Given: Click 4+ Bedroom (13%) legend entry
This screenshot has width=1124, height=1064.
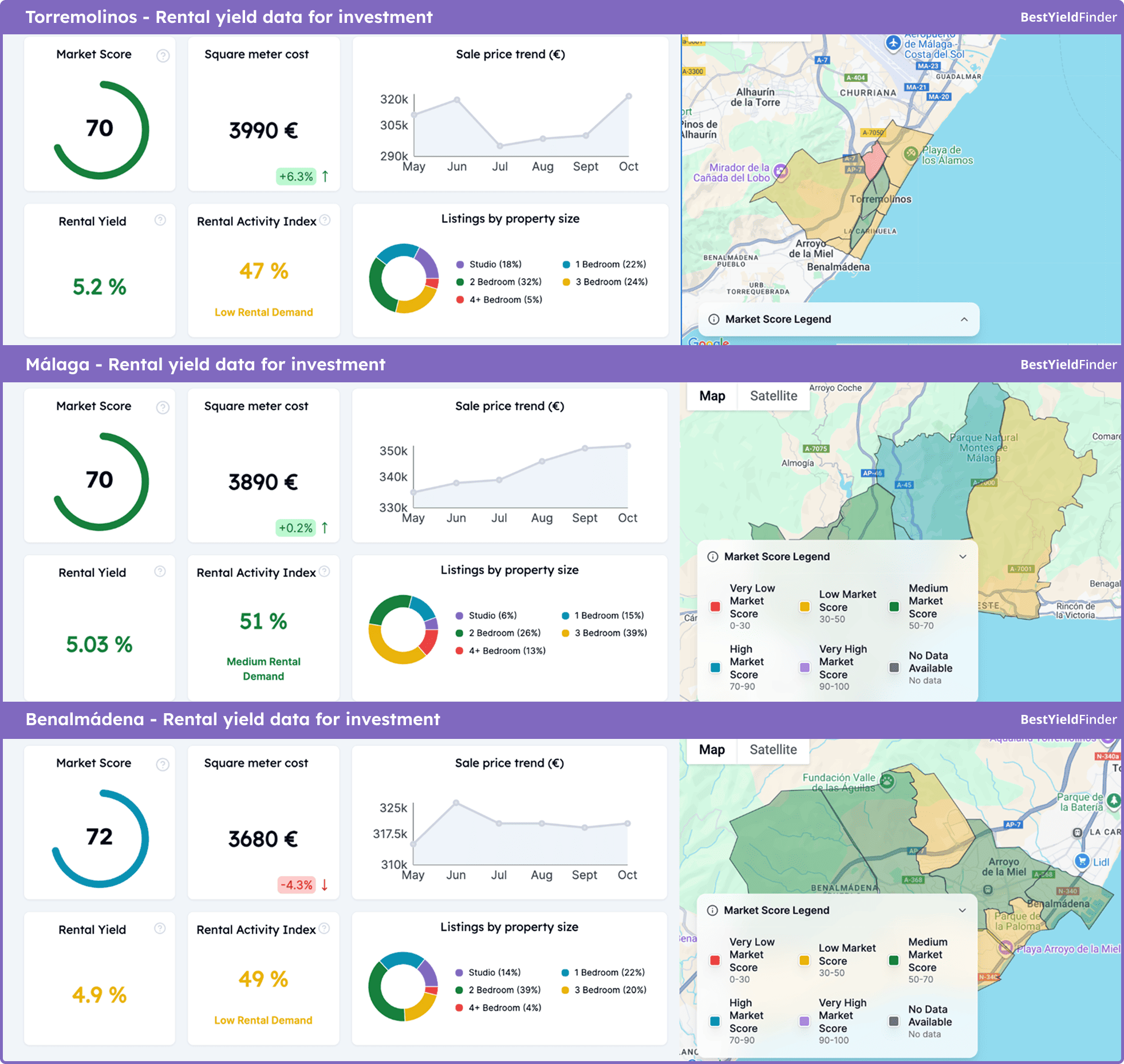Looking at the screenshot, I should pyautogui.click(x=500, y=651).
